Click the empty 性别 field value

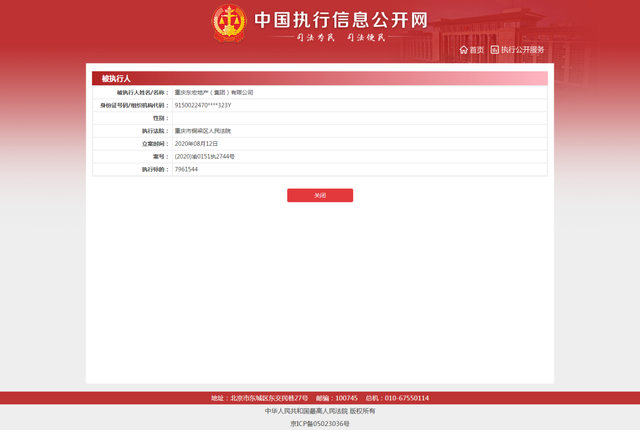[x=360, y=118]
